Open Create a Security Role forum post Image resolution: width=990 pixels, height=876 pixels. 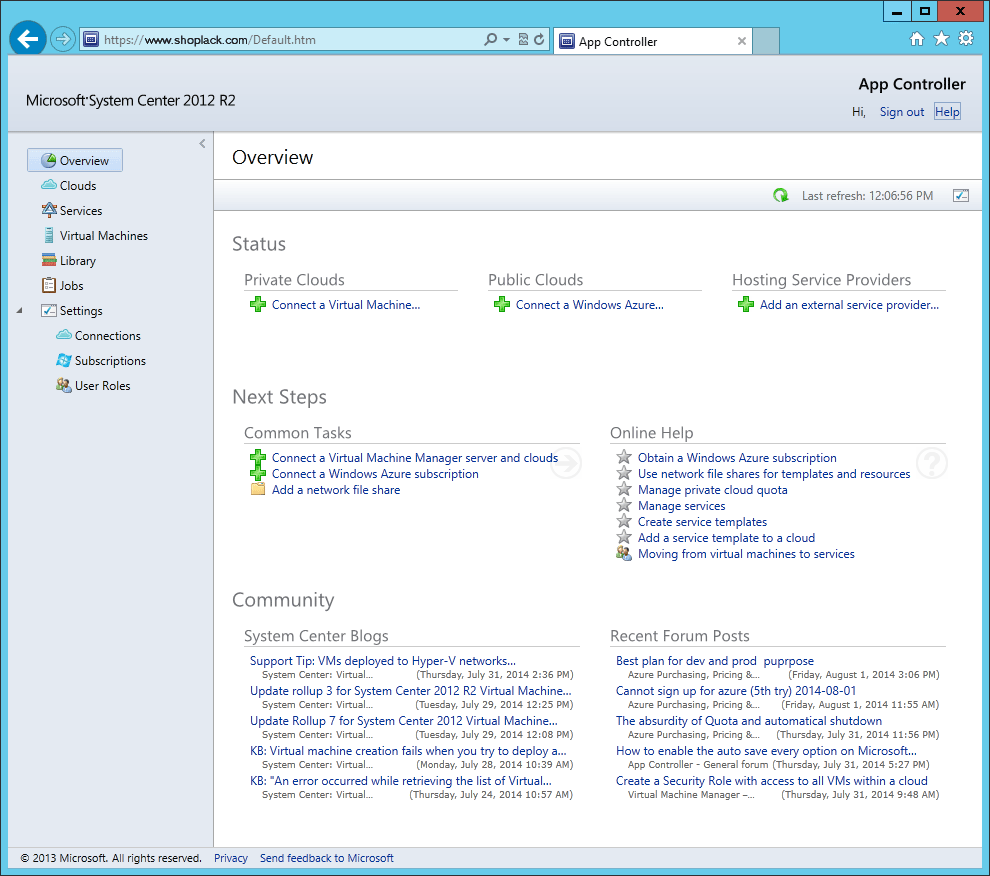coord(772,781)
